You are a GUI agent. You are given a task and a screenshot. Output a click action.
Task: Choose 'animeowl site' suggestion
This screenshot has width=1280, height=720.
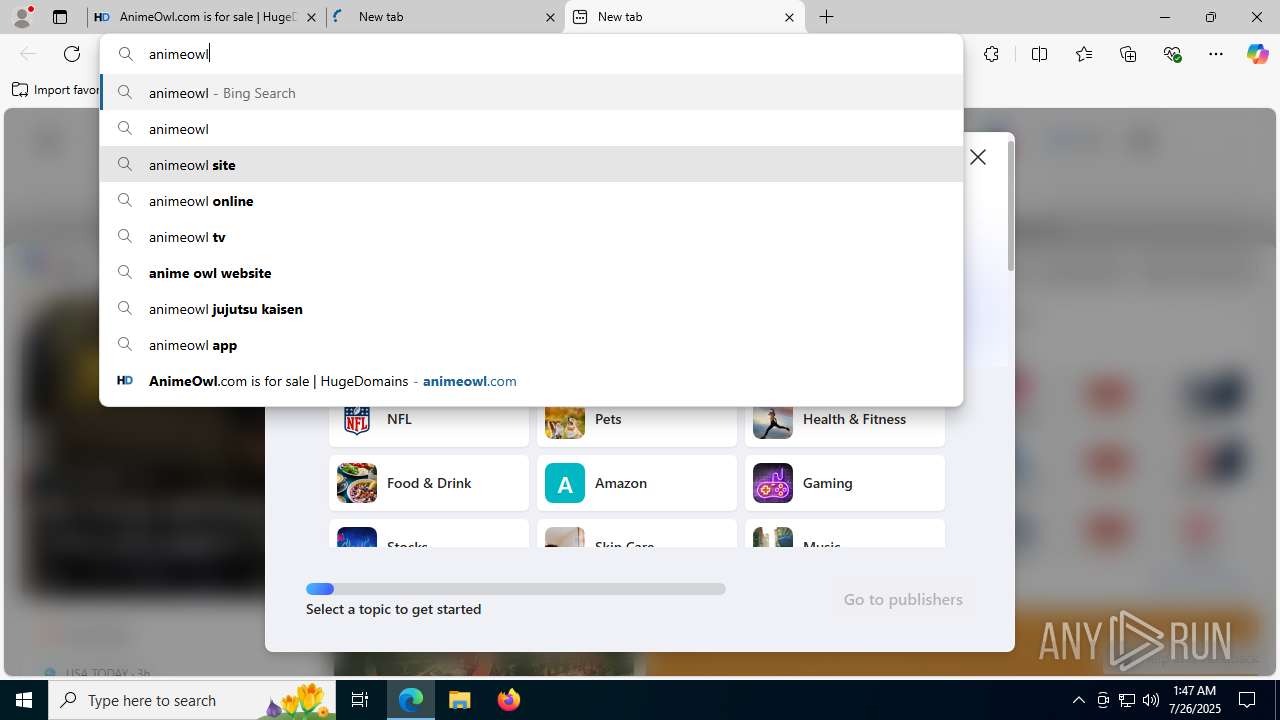pos(531,165)
